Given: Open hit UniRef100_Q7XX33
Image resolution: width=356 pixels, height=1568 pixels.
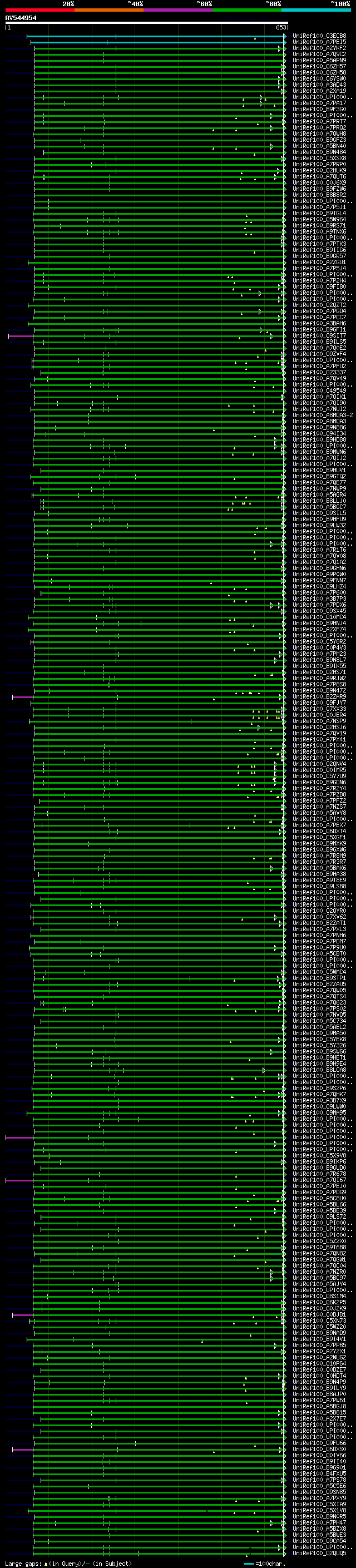Looking at the screenshot, I should pos(319,709).
